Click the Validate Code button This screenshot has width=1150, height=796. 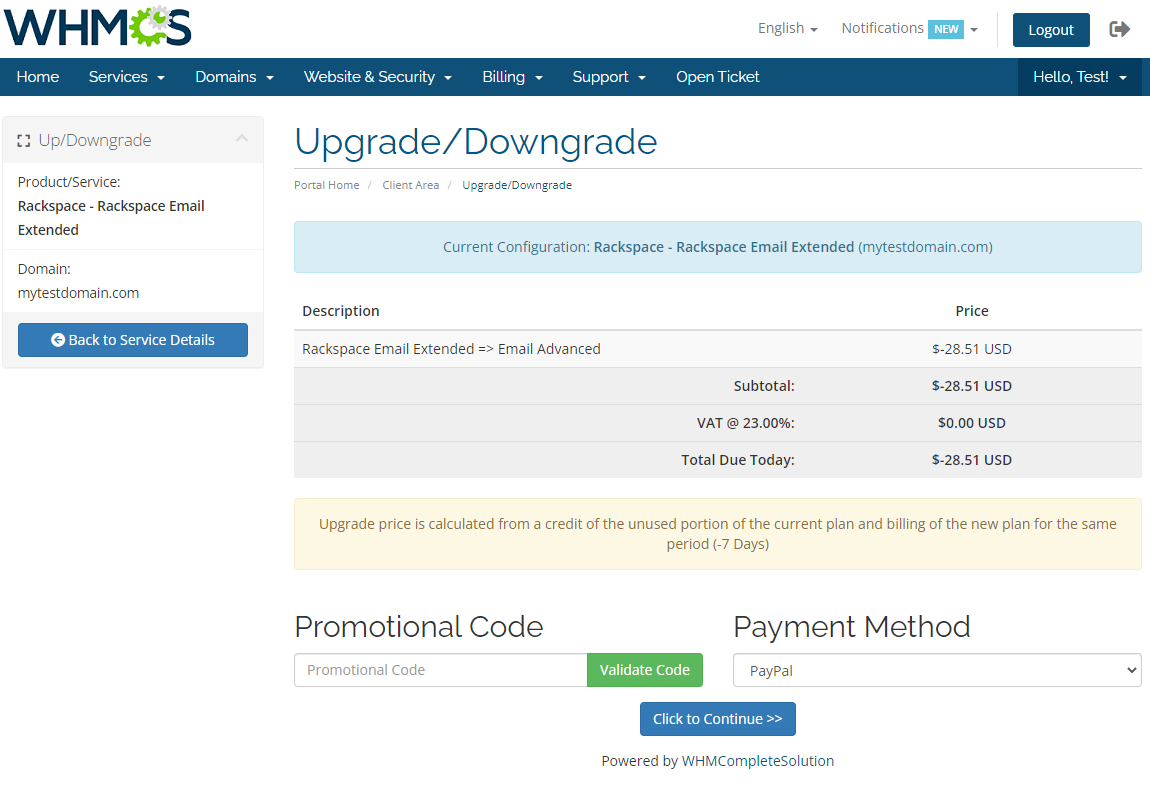[x=645, y=670]
